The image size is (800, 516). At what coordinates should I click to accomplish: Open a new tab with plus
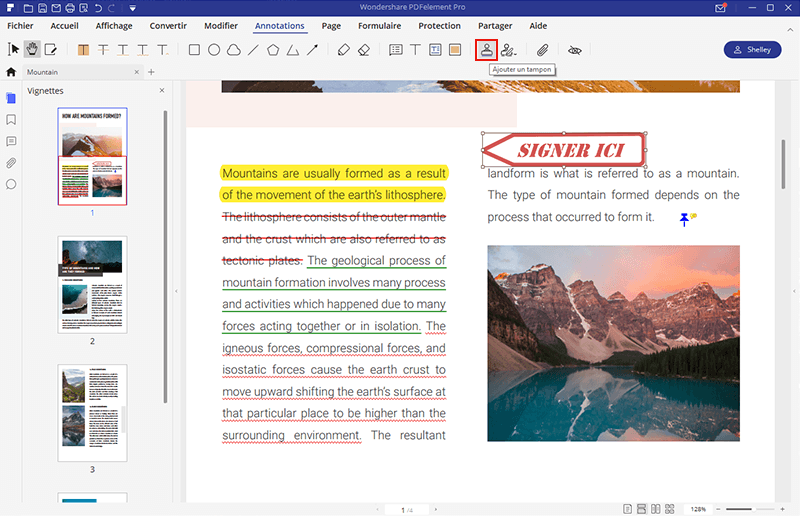pyautogui.click(x=151, y=72)
